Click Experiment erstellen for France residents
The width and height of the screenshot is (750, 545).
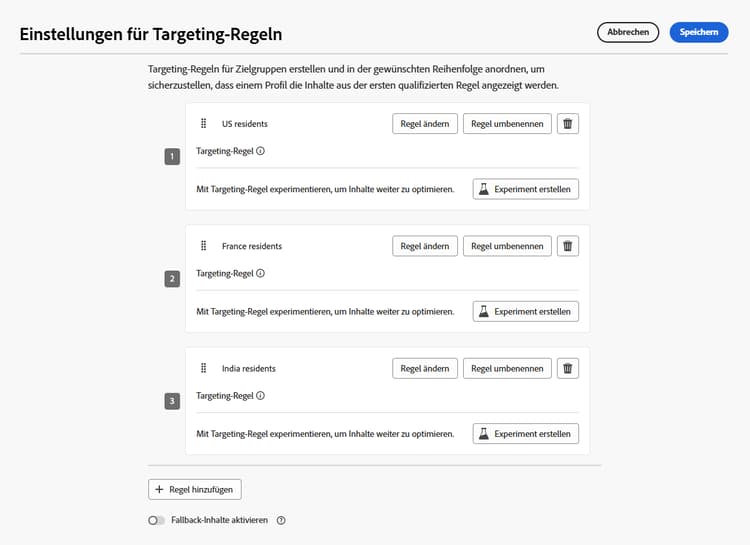[525, 311]
